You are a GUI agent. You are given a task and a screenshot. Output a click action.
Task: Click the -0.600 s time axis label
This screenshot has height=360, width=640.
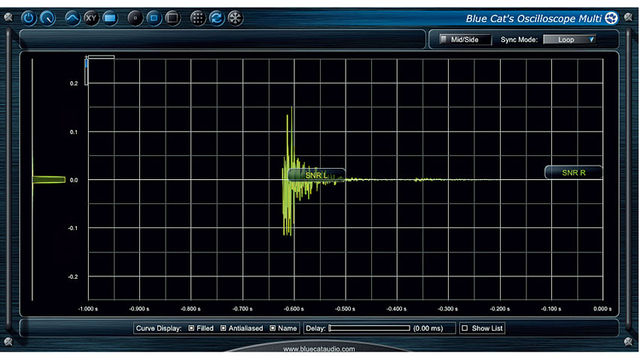tap(294, 309)
